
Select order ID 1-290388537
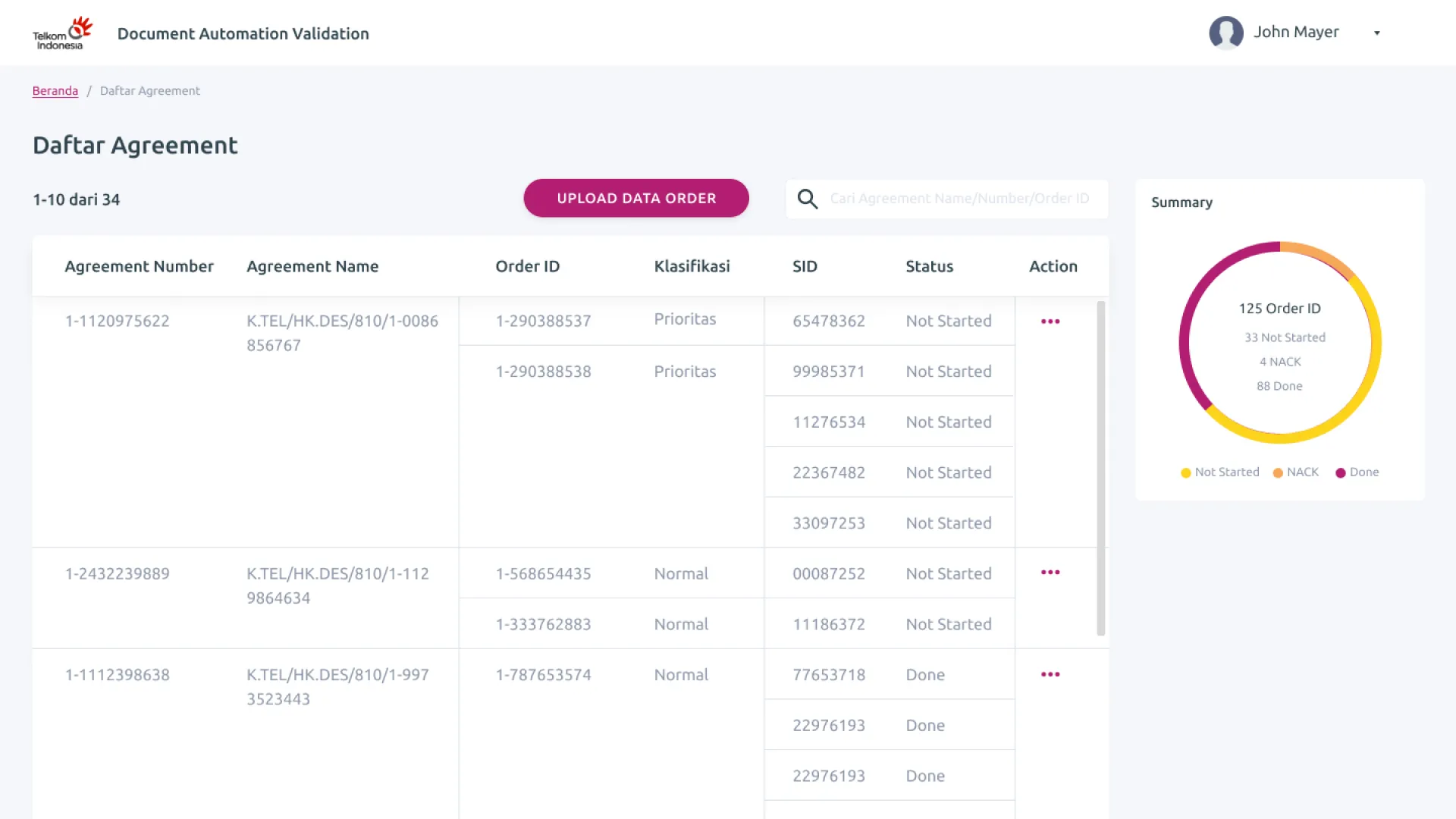click(x=544, y=321)
